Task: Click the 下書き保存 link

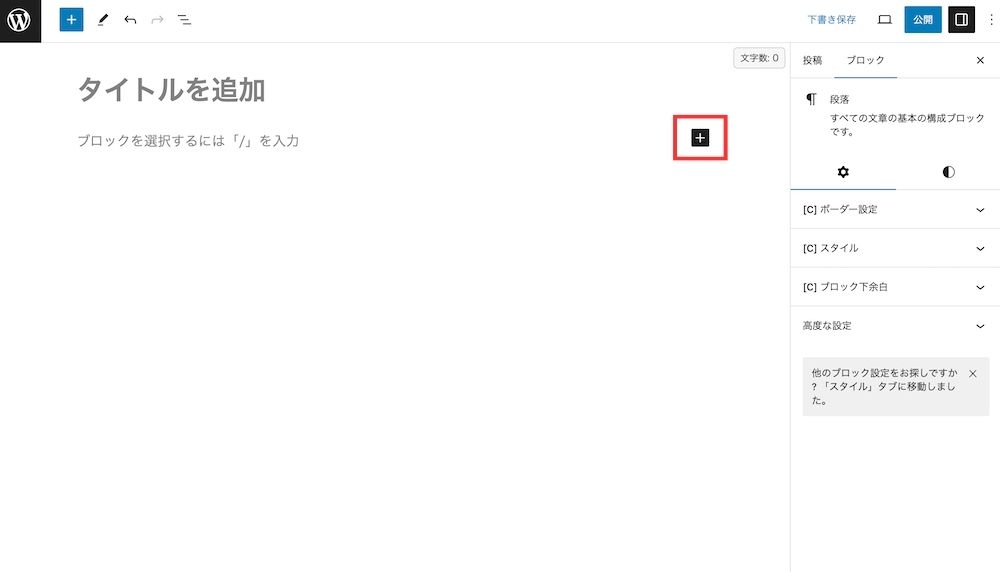Action: click(832, 20)
